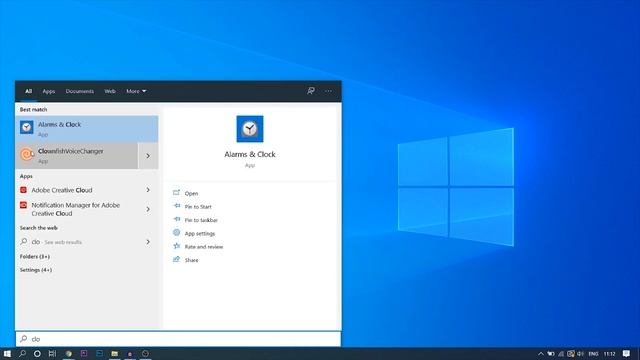Click the Alarms & Clock icon in best match
Image resolution: width=640 pixels, height=360 pixels.
click(27, 127)
